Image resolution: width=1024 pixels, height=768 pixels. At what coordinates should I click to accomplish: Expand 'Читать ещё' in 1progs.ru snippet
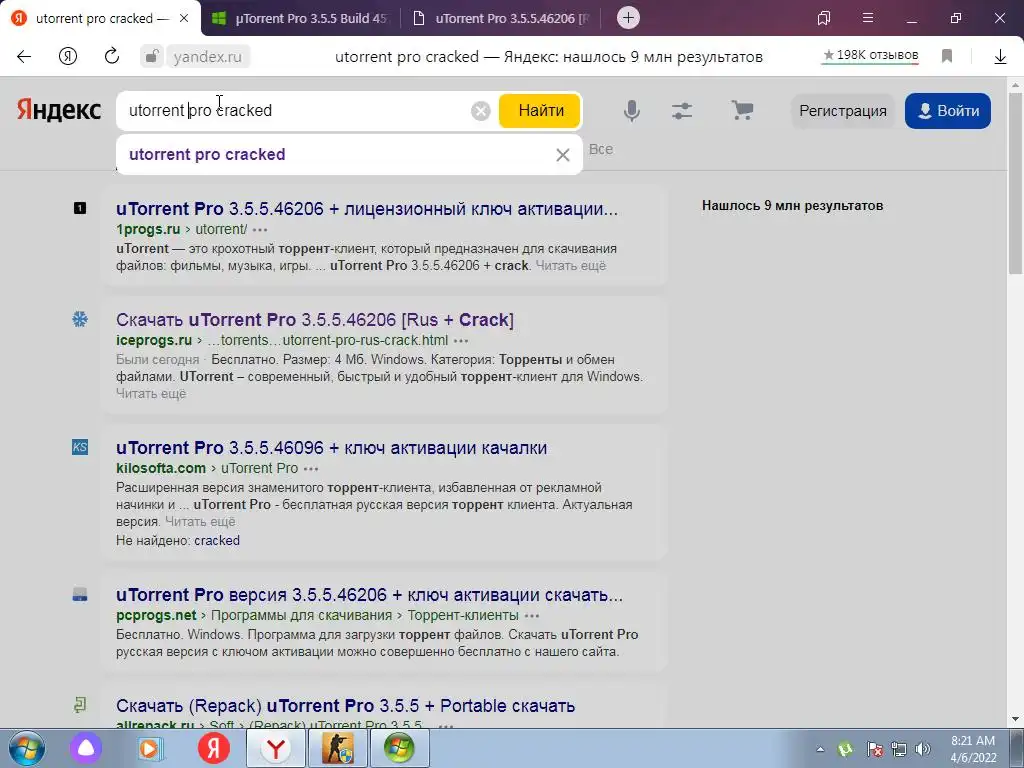571,266
